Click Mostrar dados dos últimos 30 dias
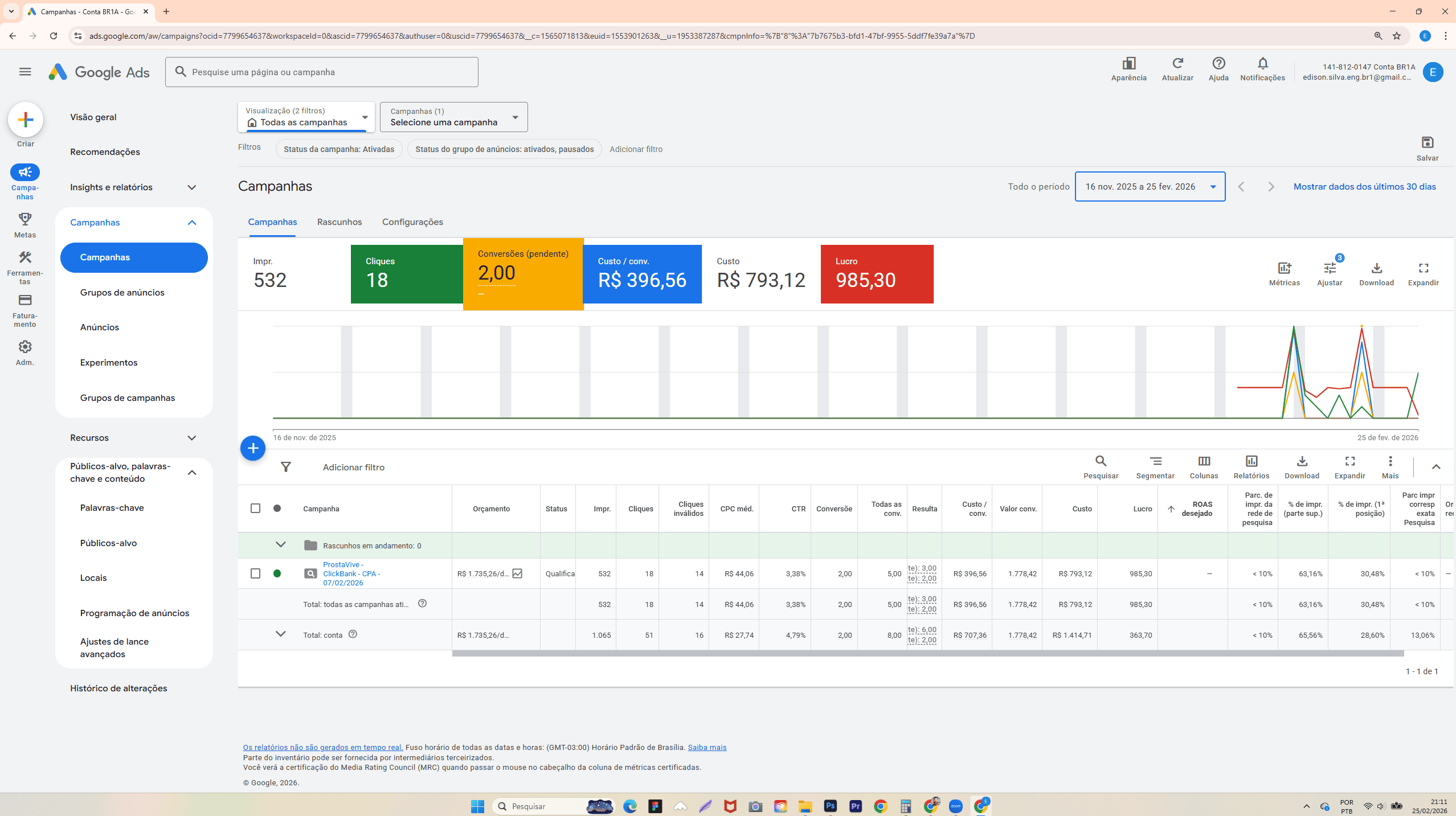 coord(1364,186)
